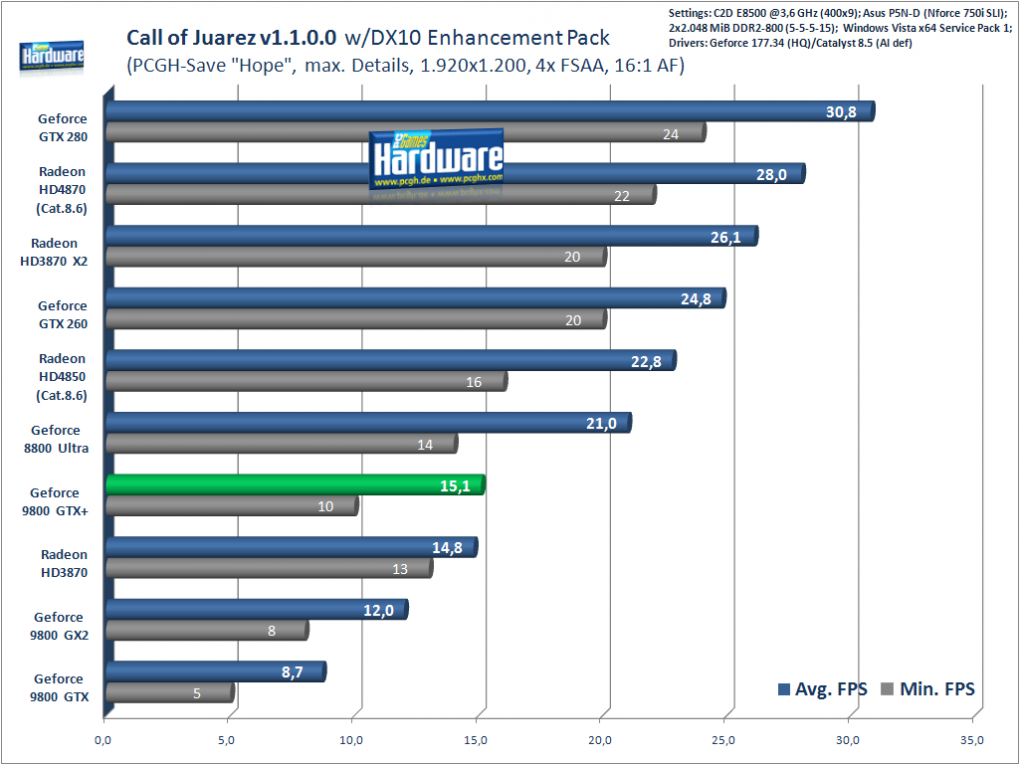Click the 24 minimum FPS value
The width and height of the screenshot is (1020, 765).
[671, 134]
